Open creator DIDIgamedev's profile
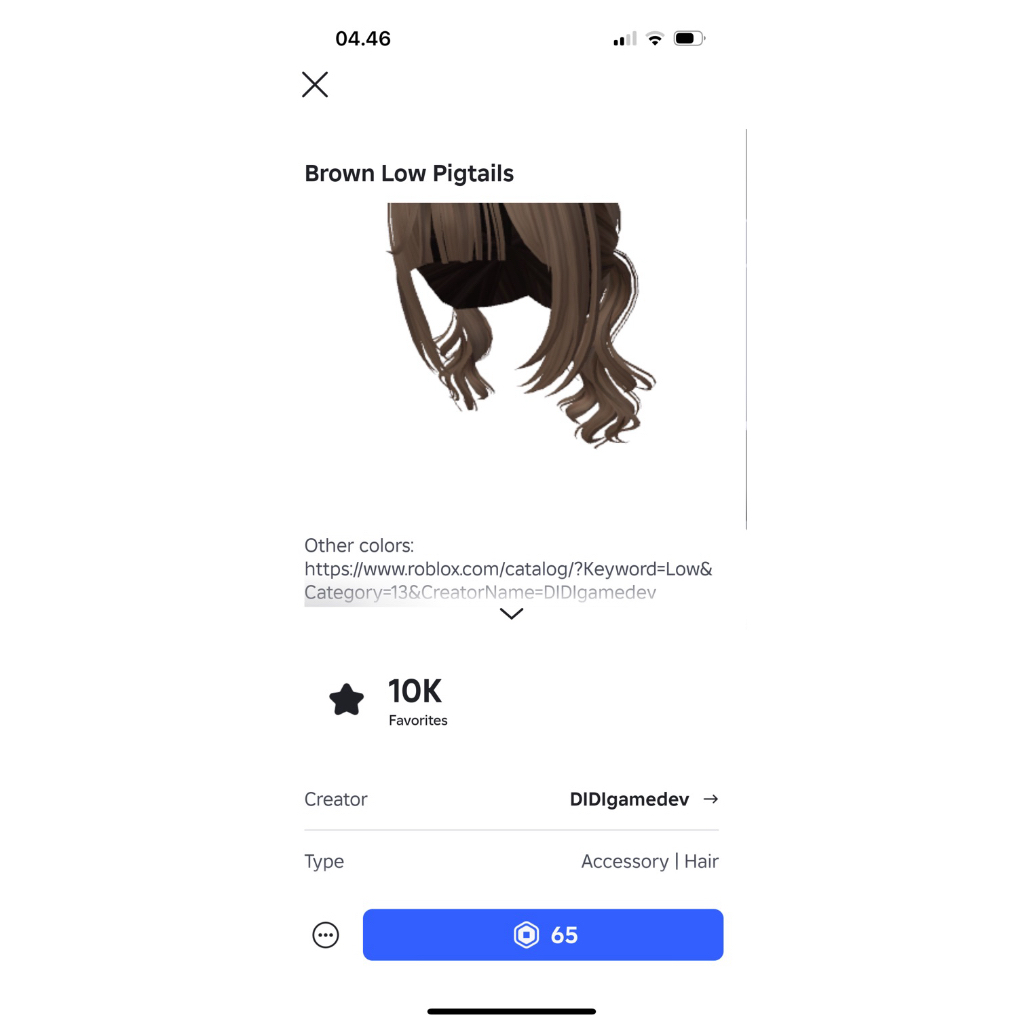Image resolution: width=1024 pixels, height=1024 pixels. [x=629, y=799]
